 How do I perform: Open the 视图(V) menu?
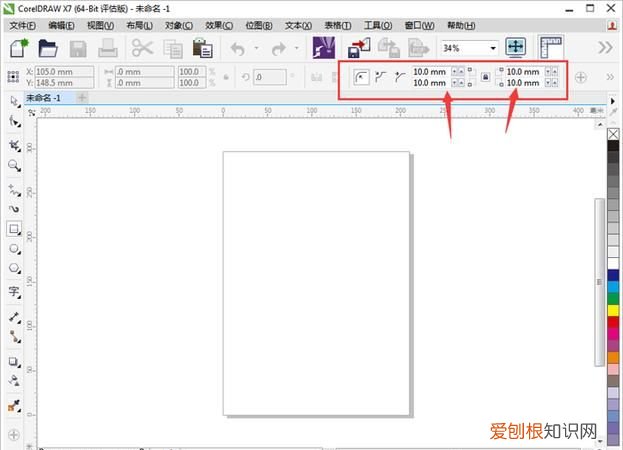(x=101, y=26)
